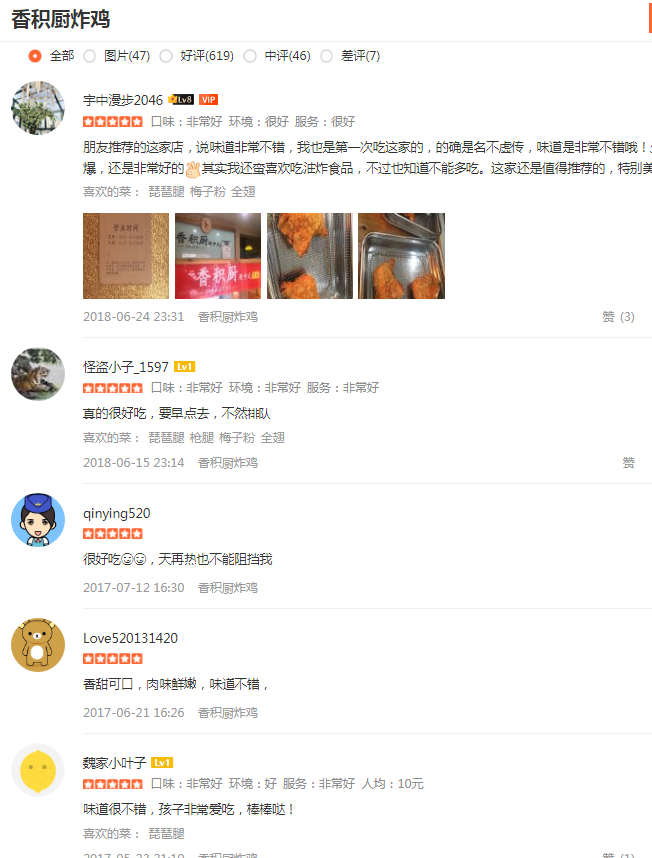The width and height of the screenshot is (652, 858).
Task: Click the Lv1 badge beside 魏家小叶子
Action: point(162,762)
